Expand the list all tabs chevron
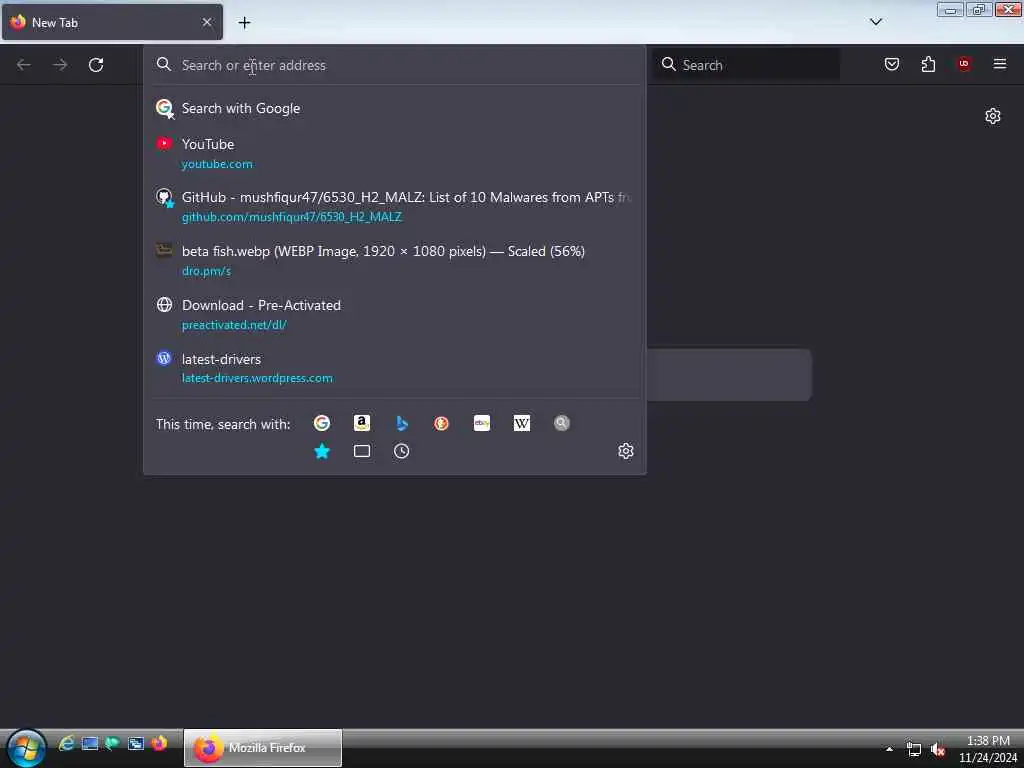Viewport: 1024px width, 768px height. [876, 22]
